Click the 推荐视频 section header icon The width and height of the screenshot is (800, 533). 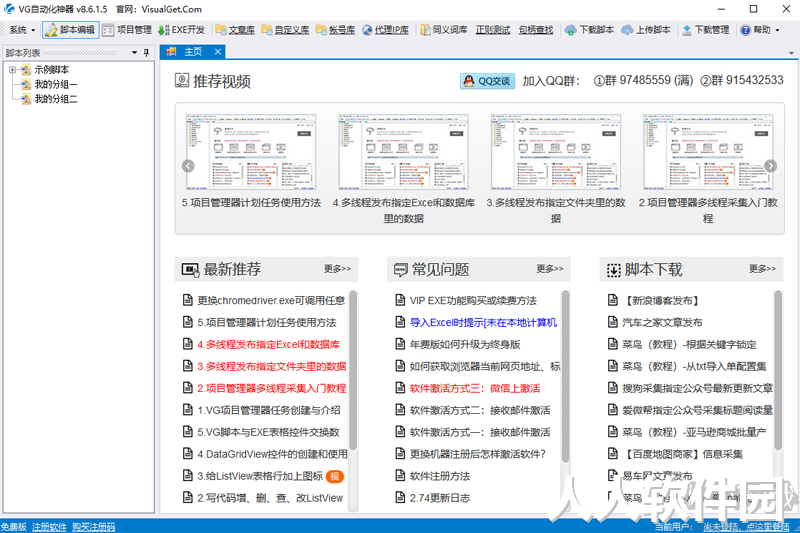tap(182, 80)
